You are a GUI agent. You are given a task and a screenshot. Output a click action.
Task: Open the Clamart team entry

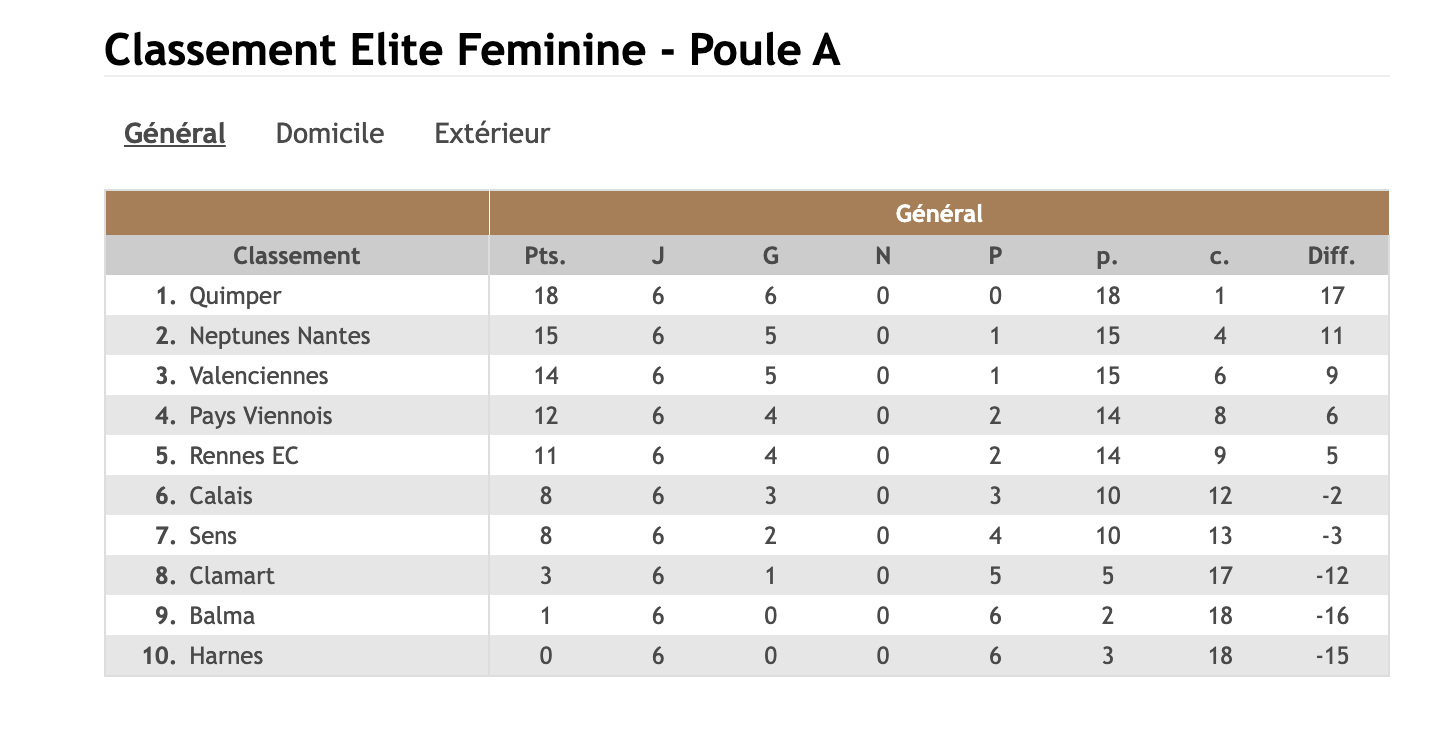[x=231, y=576]
